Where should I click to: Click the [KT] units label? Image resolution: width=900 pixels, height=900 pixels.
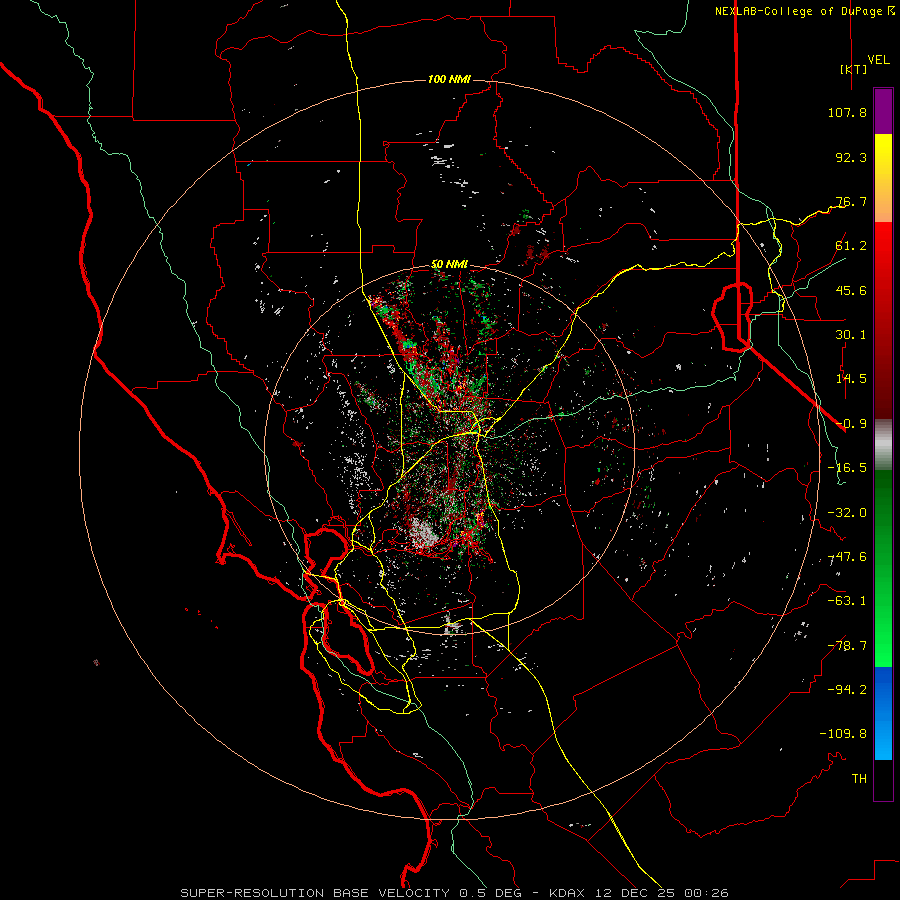click(854, 69)
